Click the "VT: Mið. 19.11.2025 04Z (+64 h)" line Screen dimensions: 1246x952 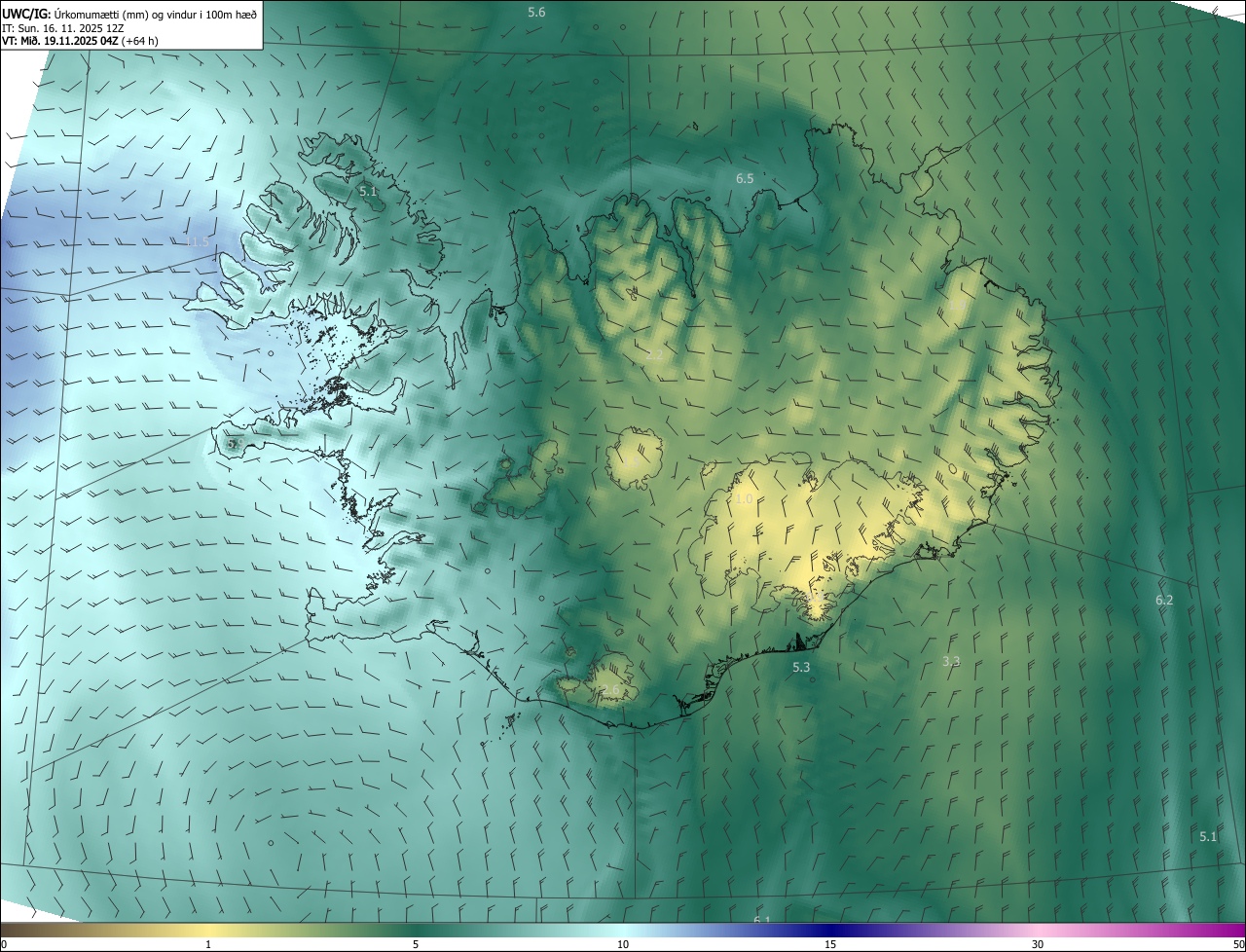[81, 41]
